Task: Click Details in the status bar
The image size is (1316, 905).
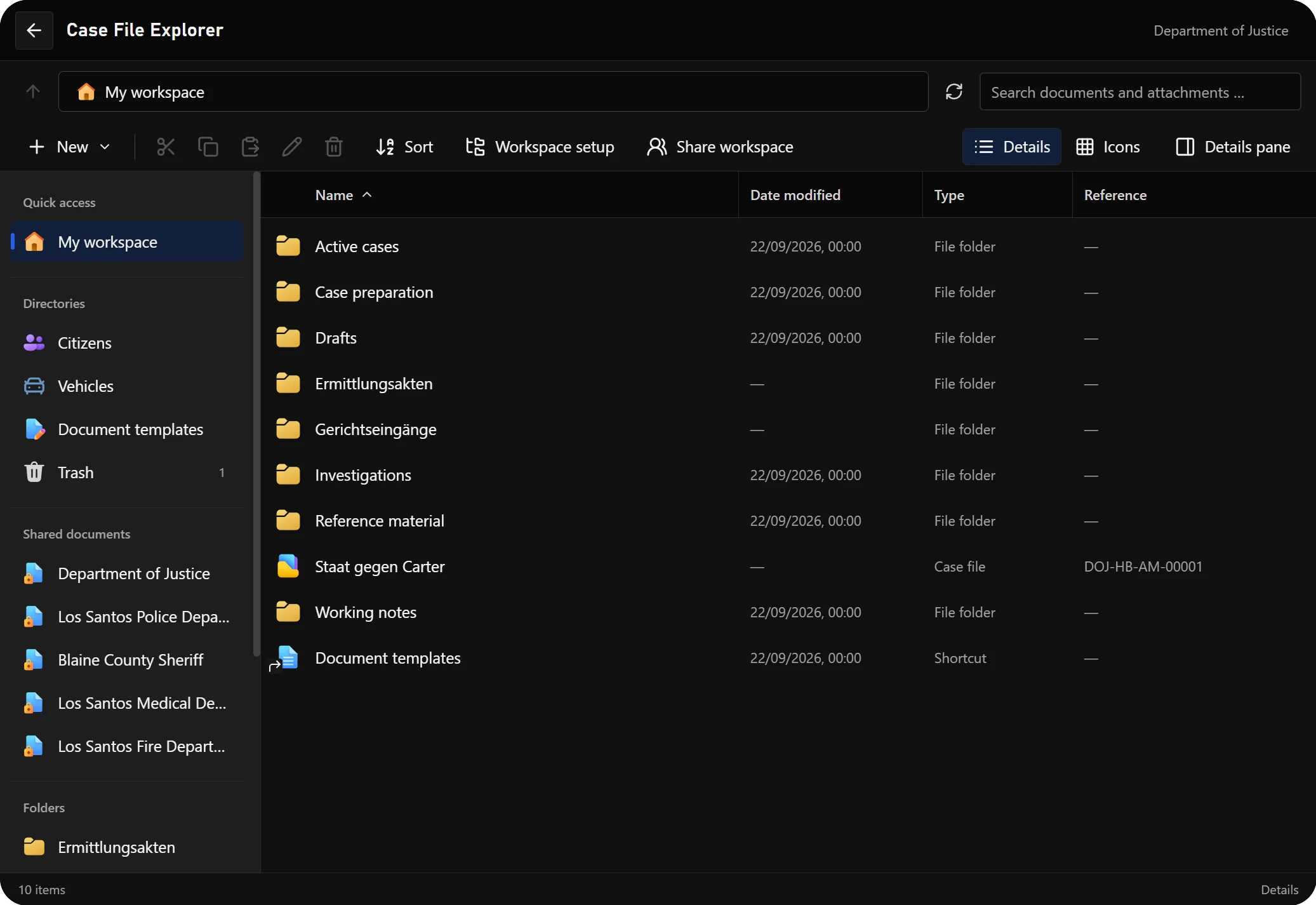Action: (1280, 890)
